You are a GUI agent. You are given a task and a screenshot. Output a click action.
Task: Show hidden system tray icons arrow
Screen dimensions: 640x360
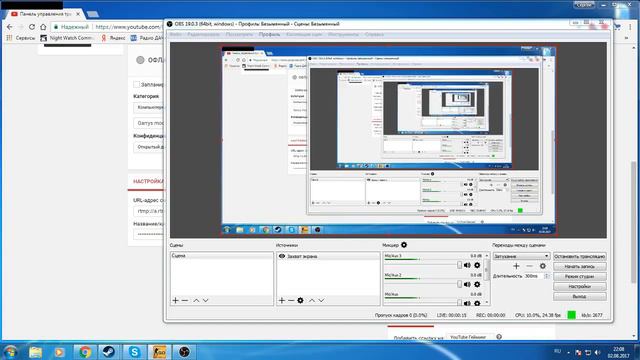569,352
